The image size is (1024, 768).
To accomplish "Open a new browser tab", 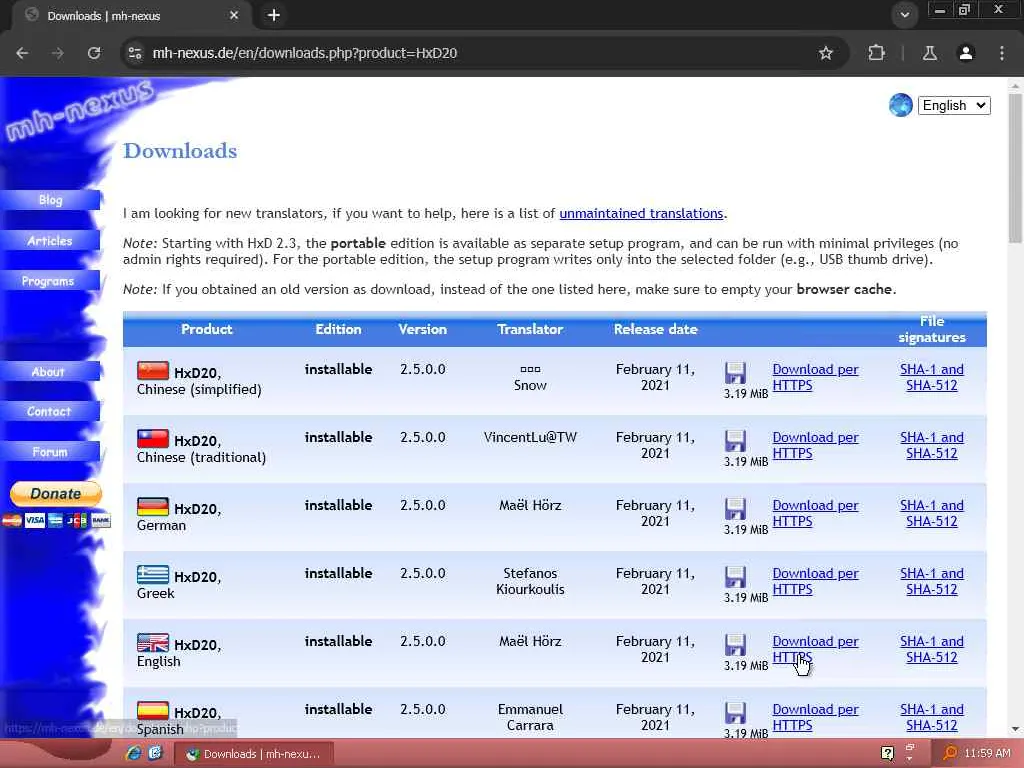I will pyautogui.click(x=274, y=15).
